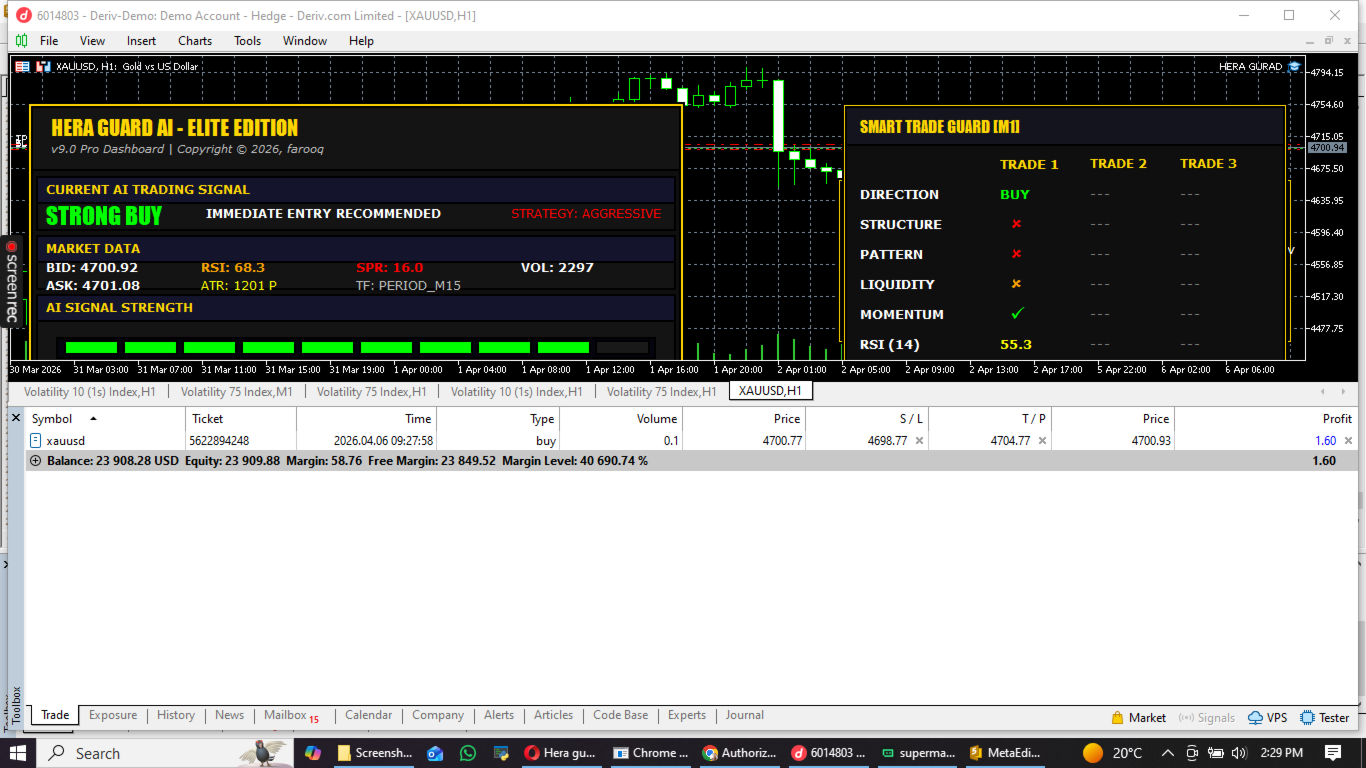Open the View menu
This screenshot has height=768, width=1366.
[x=92, y=41]
